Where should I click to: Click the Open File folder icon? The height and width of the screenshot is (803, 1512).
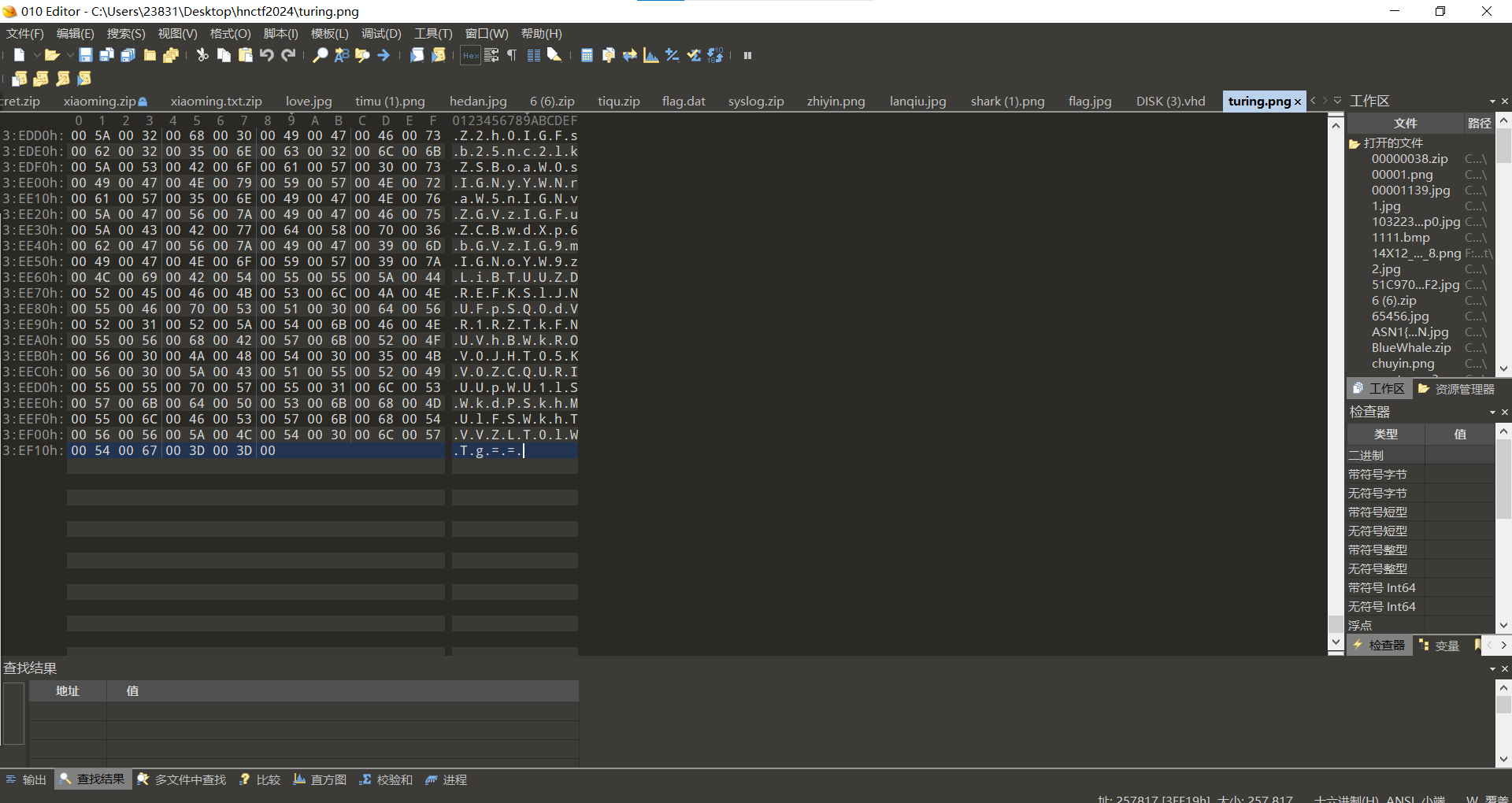tap(52, 55)
